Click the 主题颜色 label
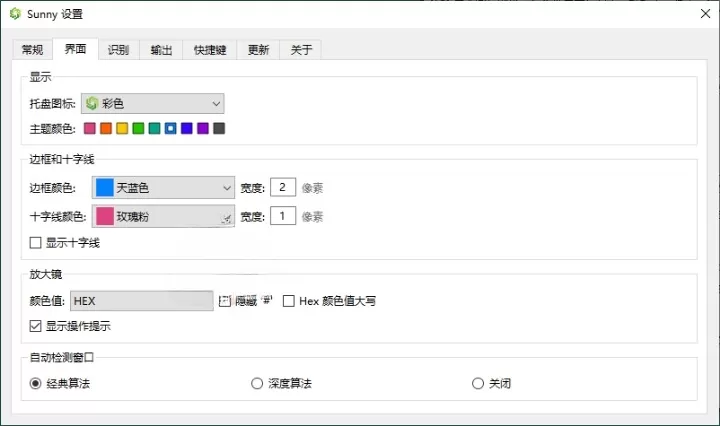 pos(52,129)
